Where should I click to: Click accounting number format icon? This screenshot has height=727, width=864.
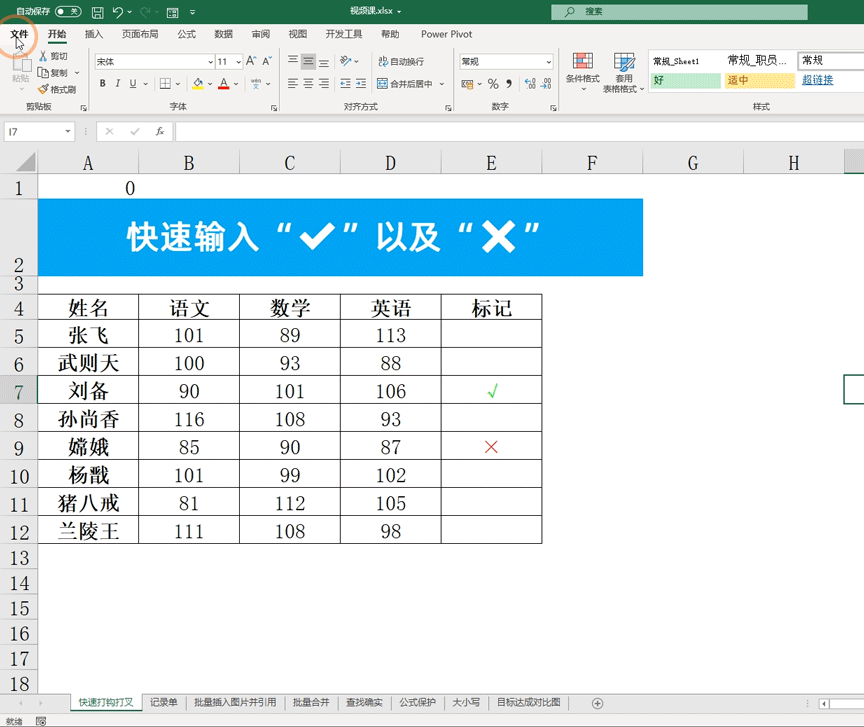pyautogui.click(x=467, y=84)
